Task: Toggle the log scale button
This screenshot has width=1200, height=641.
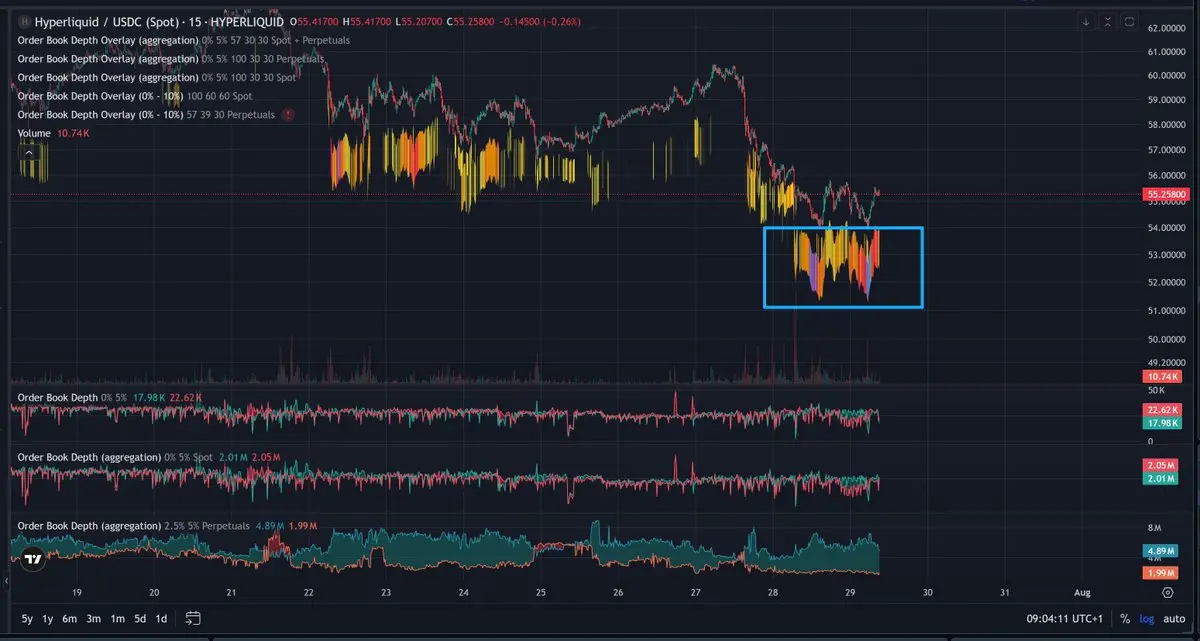Action: click(x=1146, y=619)
